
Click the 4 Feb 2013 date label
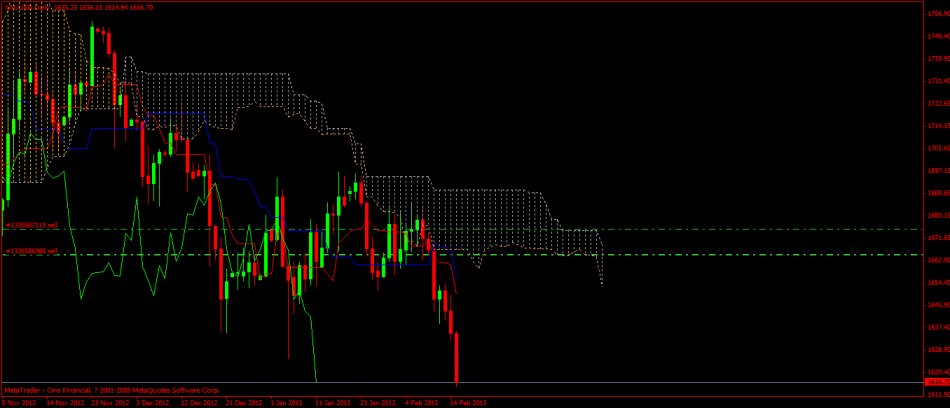click(x=423, y=403)
